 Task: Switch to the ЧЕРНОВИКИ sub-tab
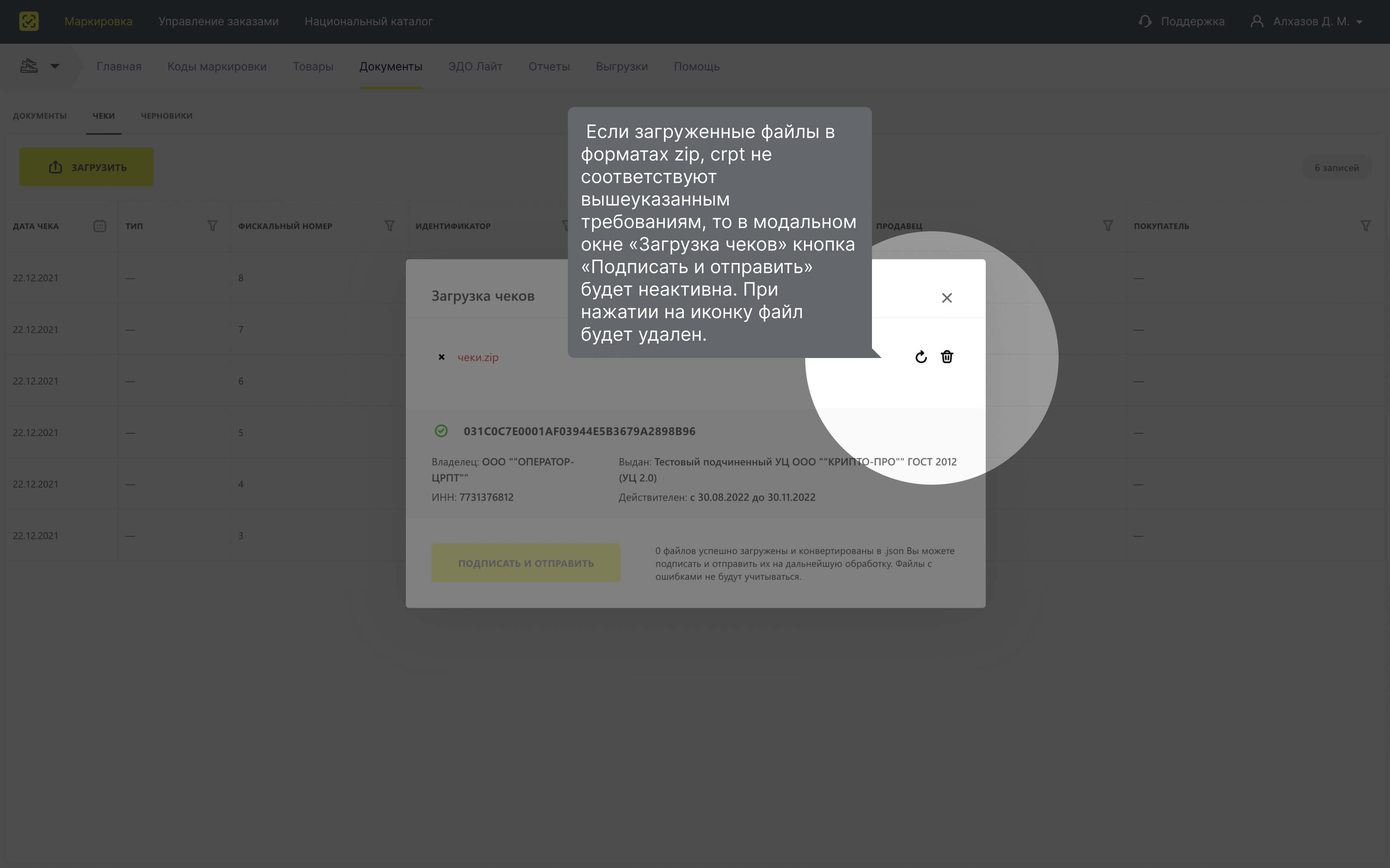coord(167,115)
